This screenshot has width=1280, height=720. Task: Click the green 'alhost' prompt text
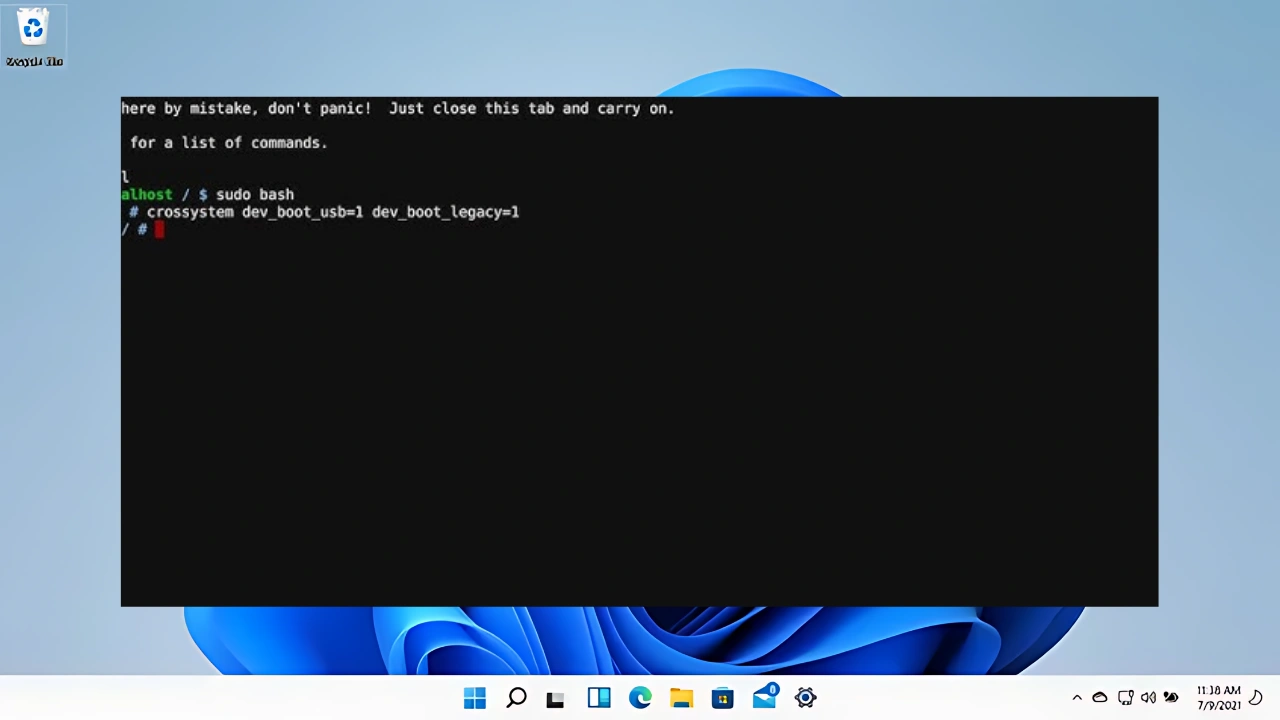pos(147,195)
